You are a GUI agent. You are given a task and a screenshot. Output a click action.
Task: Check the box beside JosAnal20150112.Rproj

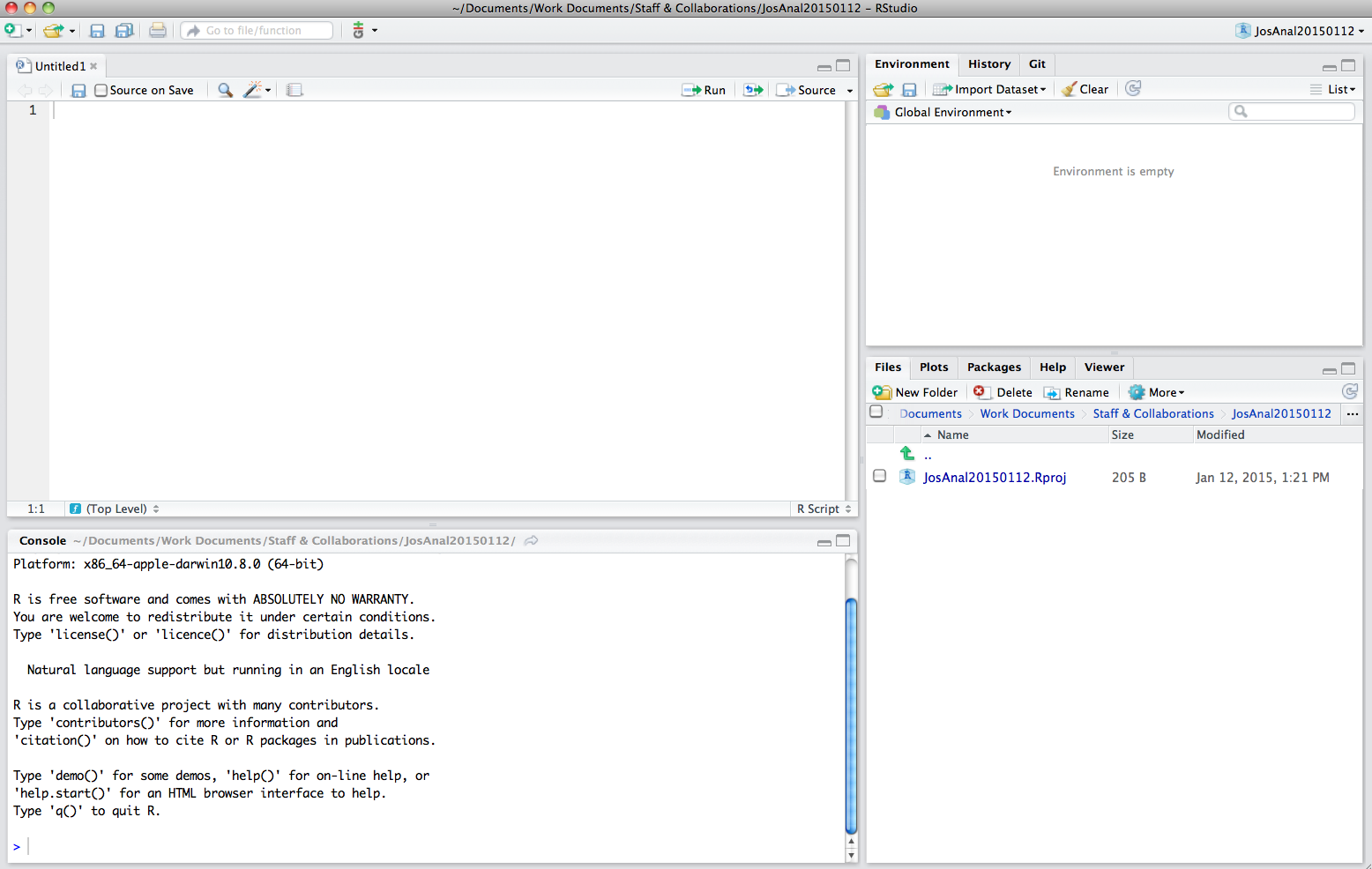[x=879, y=476]
